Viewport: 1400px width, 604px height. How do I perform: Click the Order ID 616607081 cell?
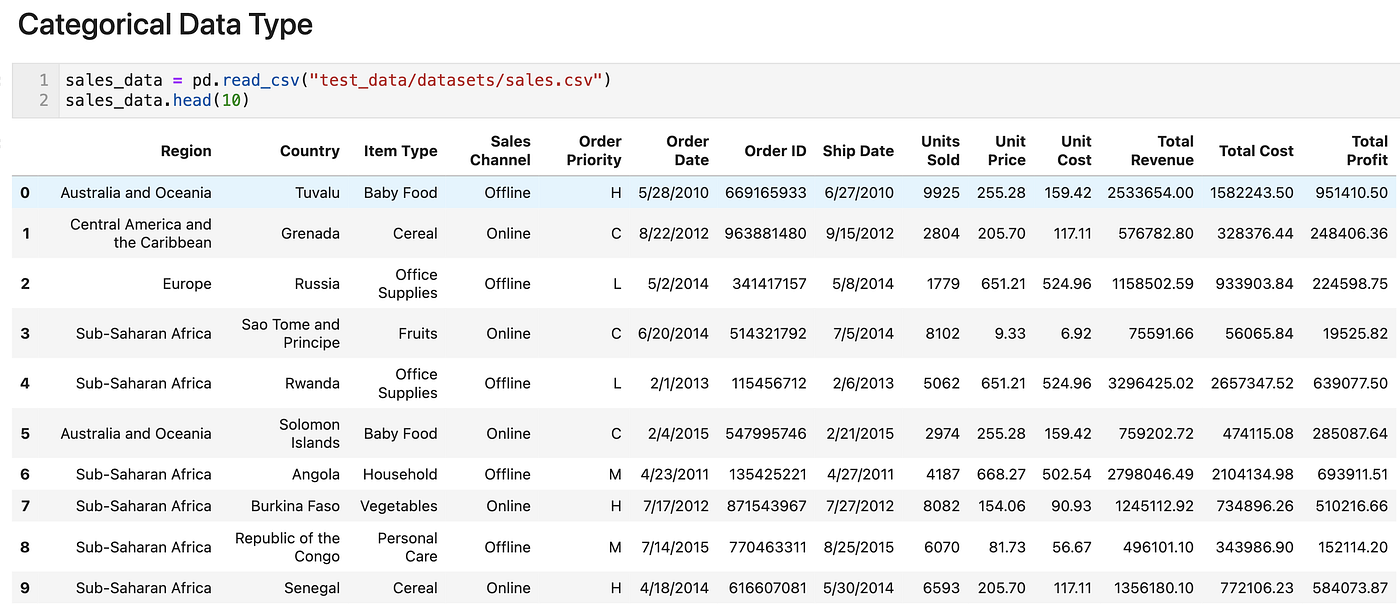(766, 588)
